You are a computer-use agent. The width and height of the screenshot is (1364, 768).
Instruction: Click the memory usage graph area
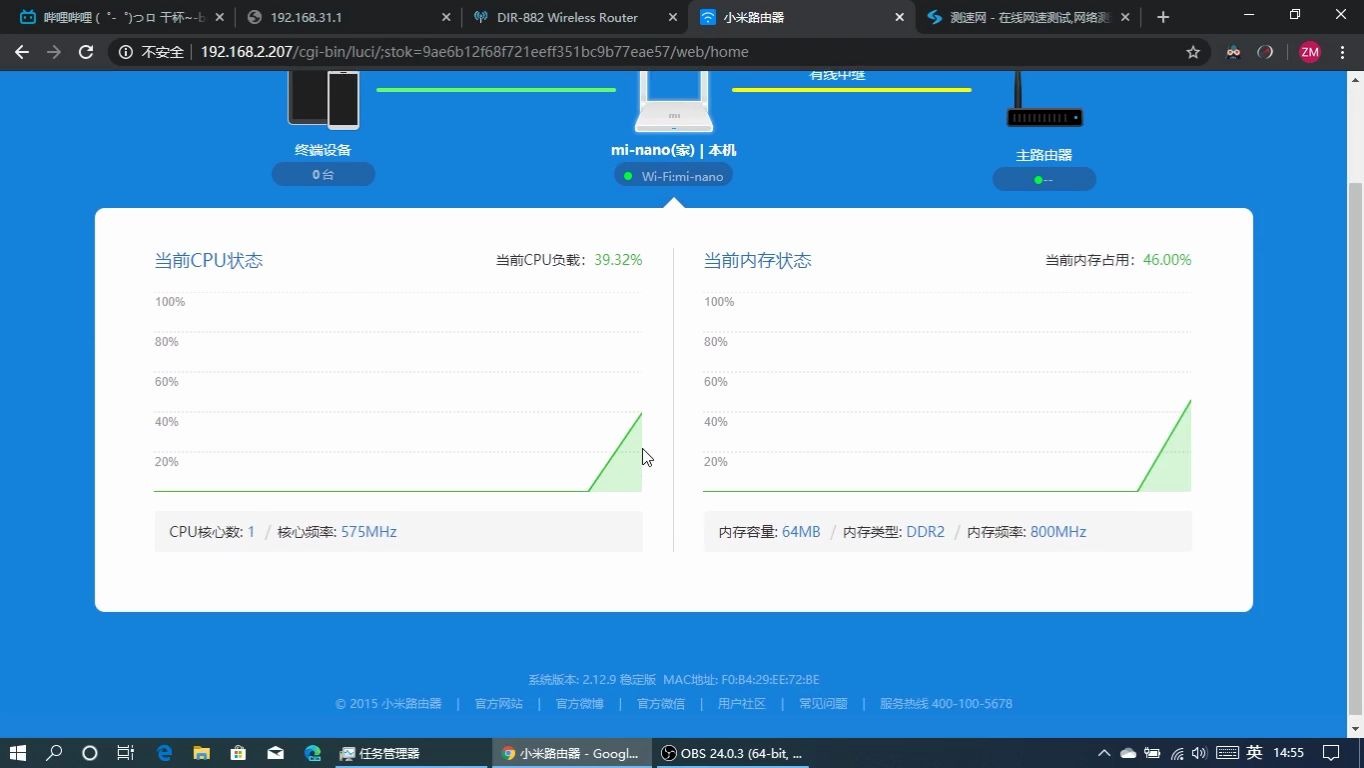coord(947,392)
